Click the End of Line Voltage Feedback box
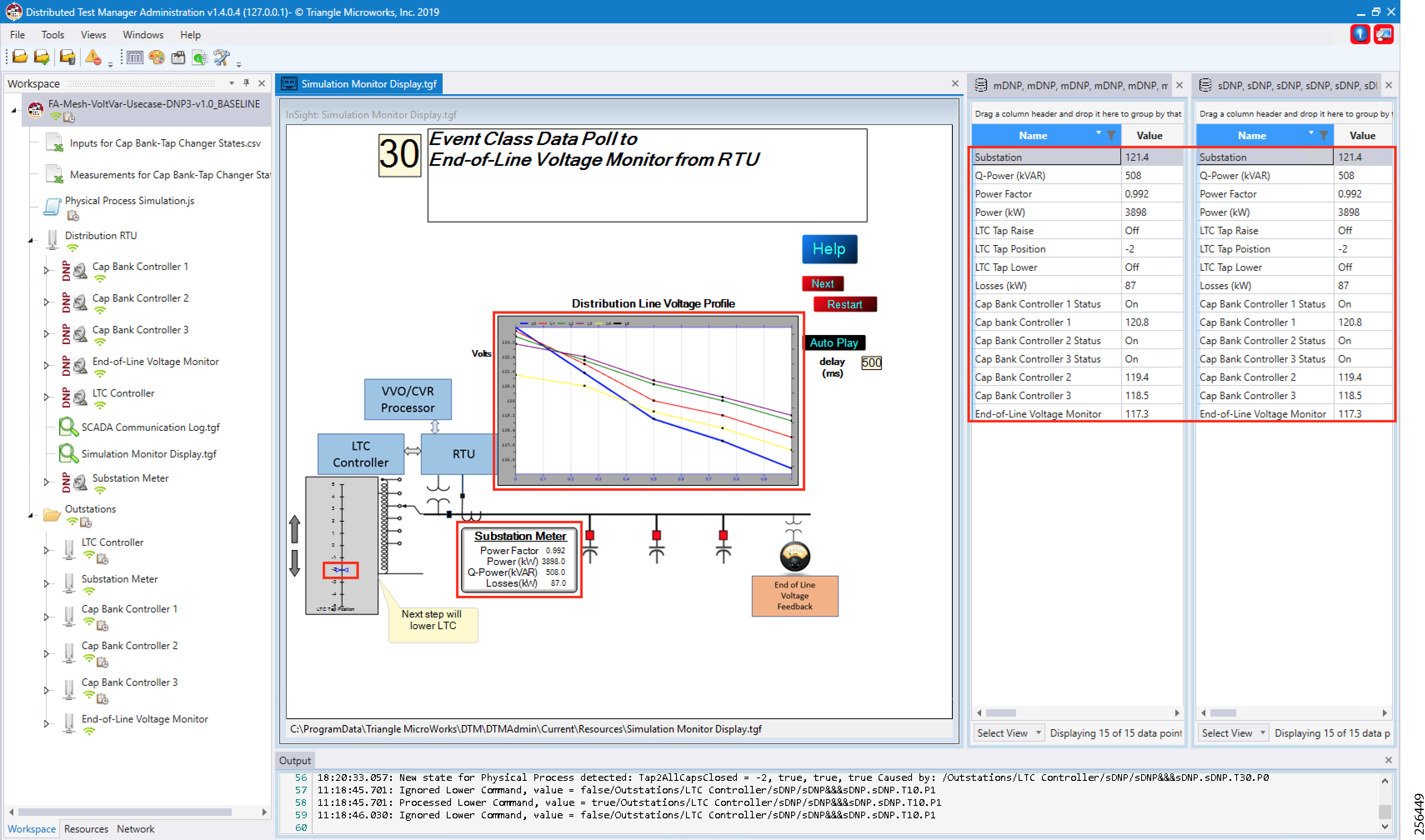1425x840 pixels. click(795, 595)
